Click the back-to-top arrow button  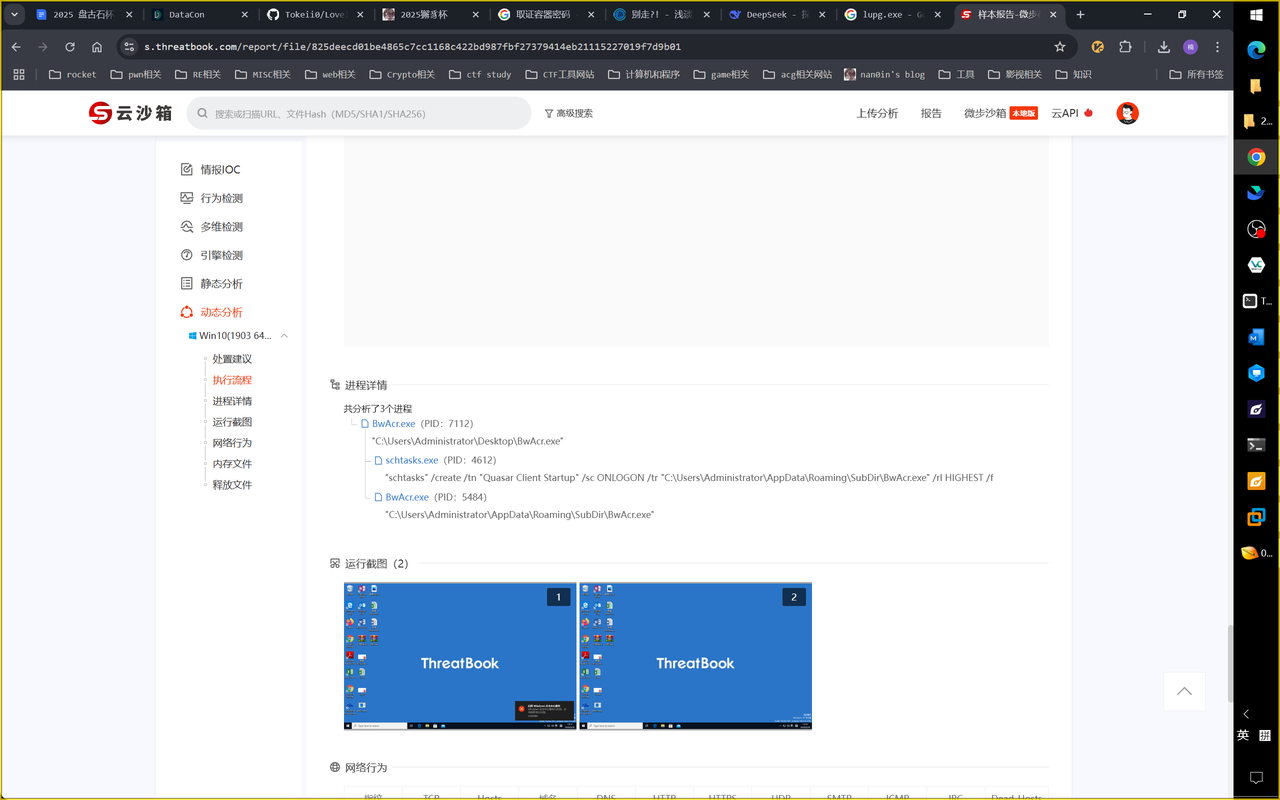click(x=1184, y=691)
